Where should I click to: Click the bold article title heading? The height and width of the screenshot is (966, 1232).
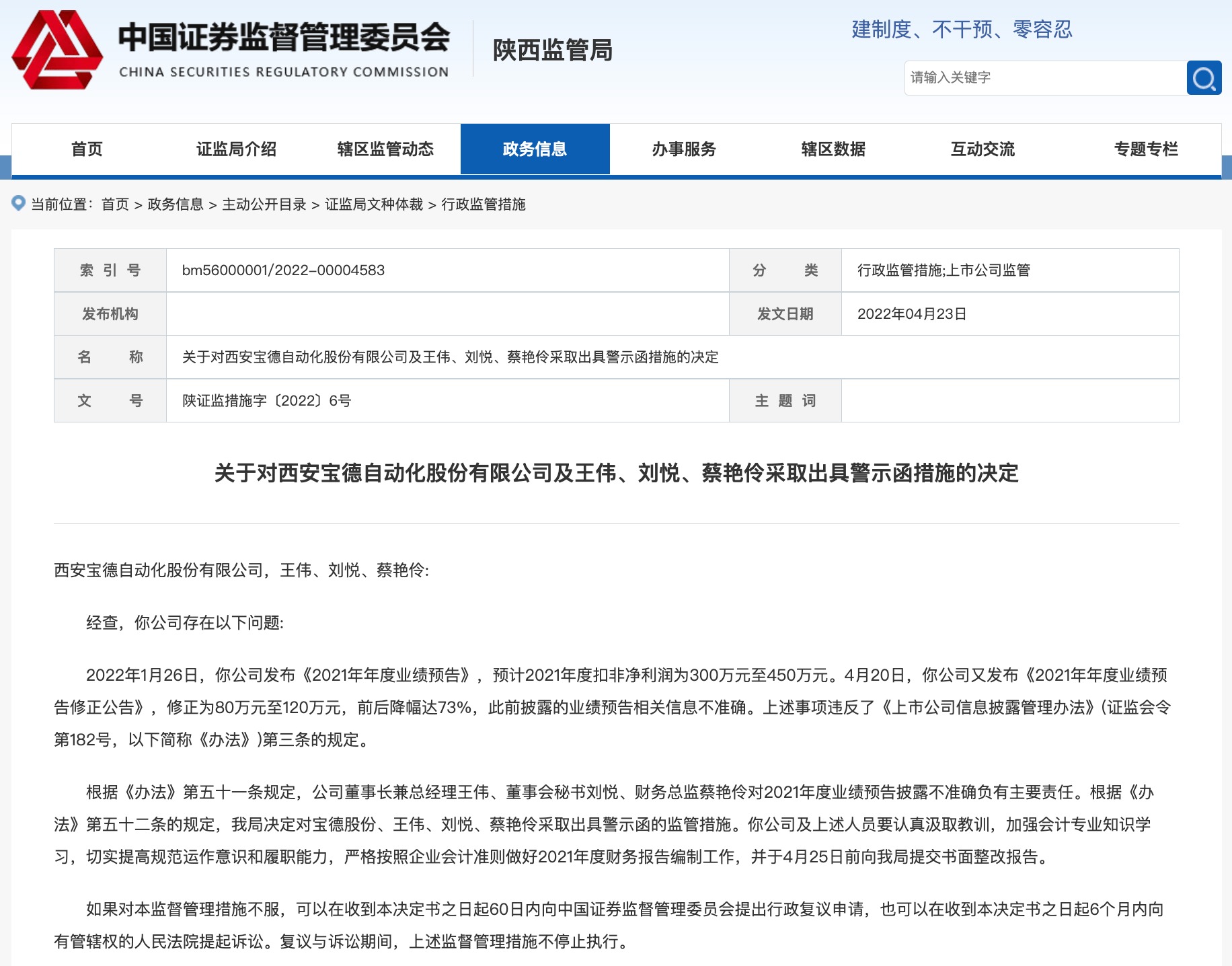(x=617, y=473)
